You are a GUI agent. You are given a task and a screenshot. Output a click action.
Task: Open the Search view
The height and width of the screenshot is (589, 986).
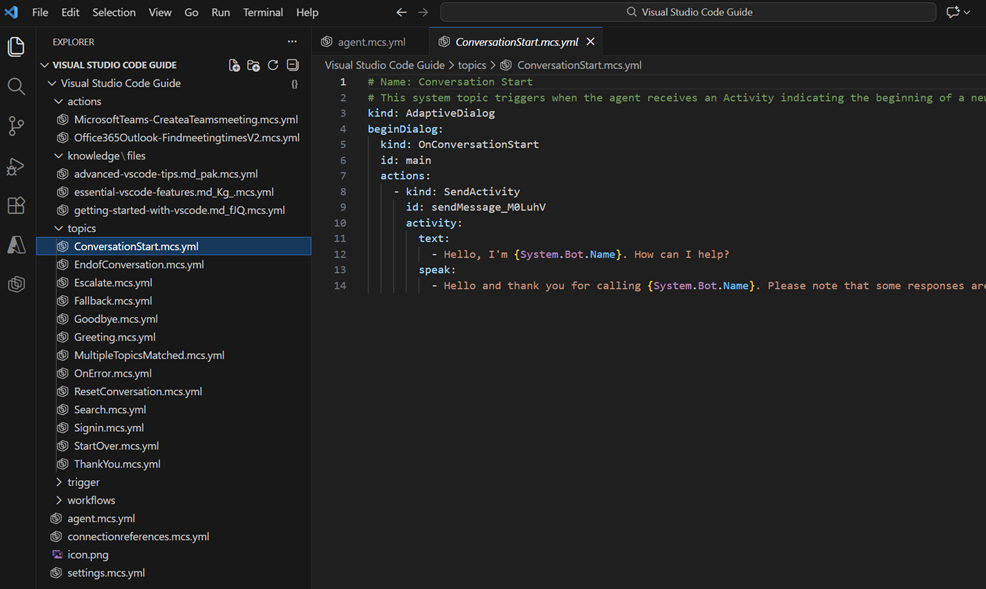pos(16,86)
